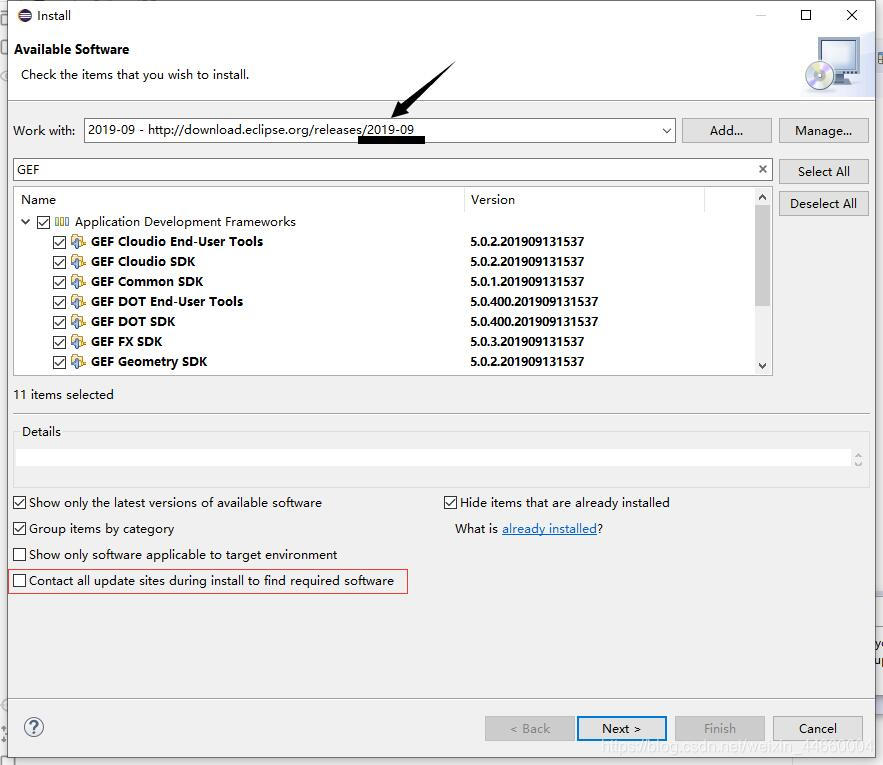The image size is (883, 765).
Task: Click the GEF FX SDK feature icon
Action: click(x=78, y=341)
